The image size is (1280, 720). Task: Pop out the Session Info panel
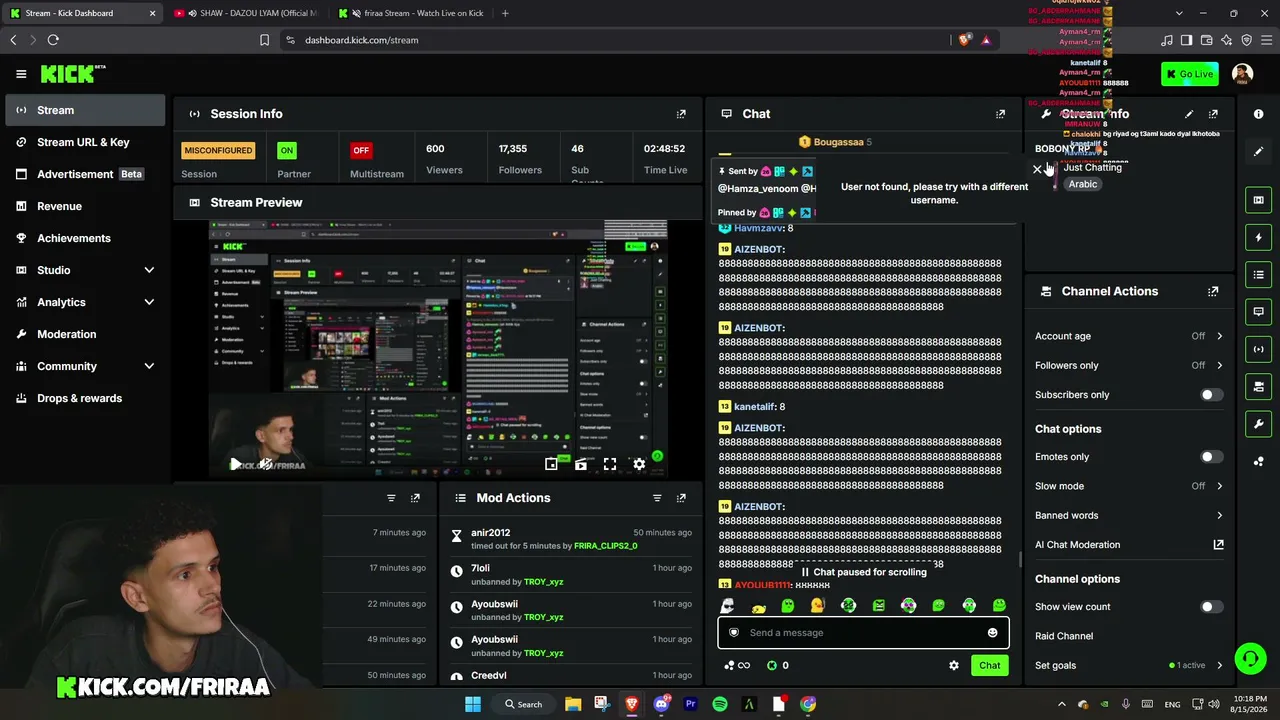681,114
